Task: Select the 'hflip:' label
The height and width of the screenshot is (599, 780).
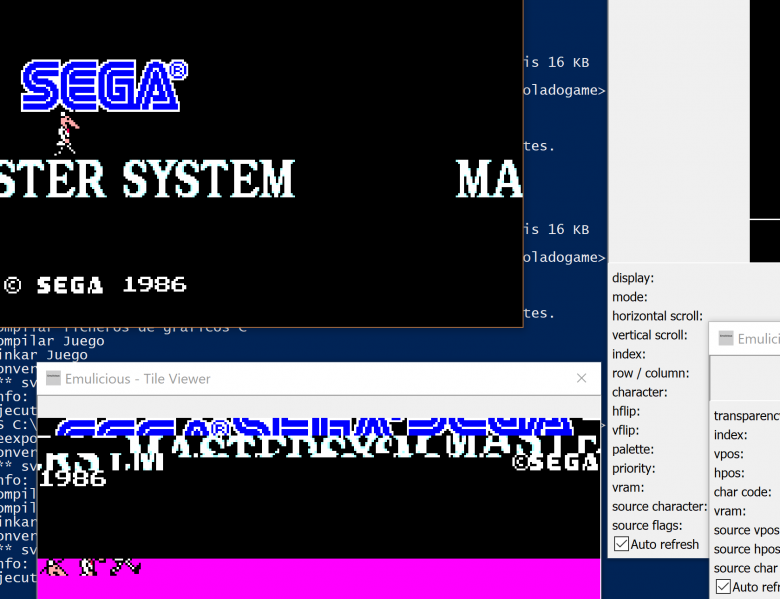Action: (x=626, y=411)
